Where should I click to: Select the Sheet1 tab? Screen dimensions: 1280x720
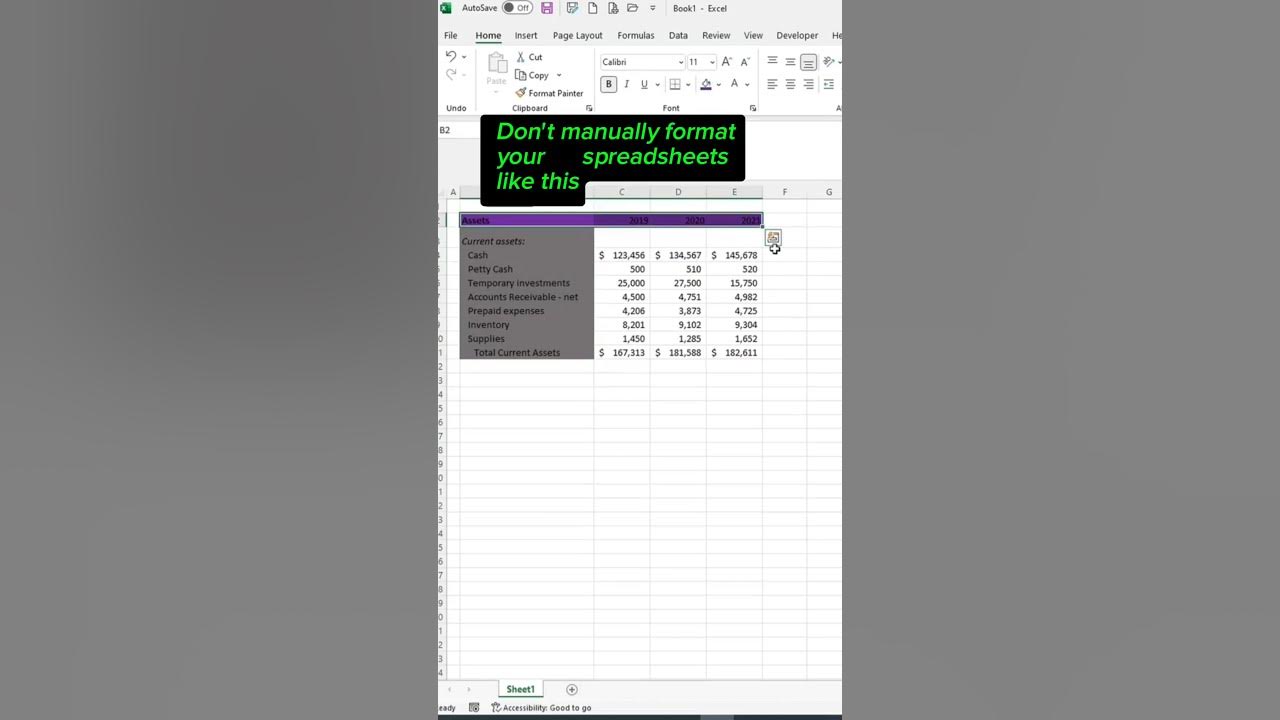pyautogui.click(x=520, y=689)
